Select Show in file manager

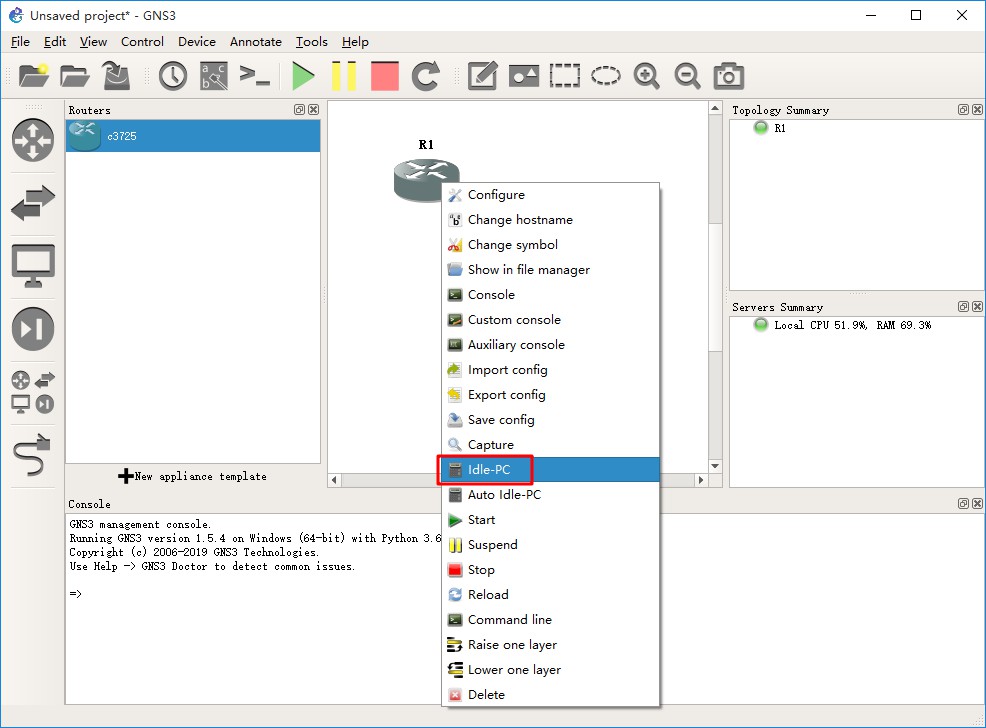(551, 270)
